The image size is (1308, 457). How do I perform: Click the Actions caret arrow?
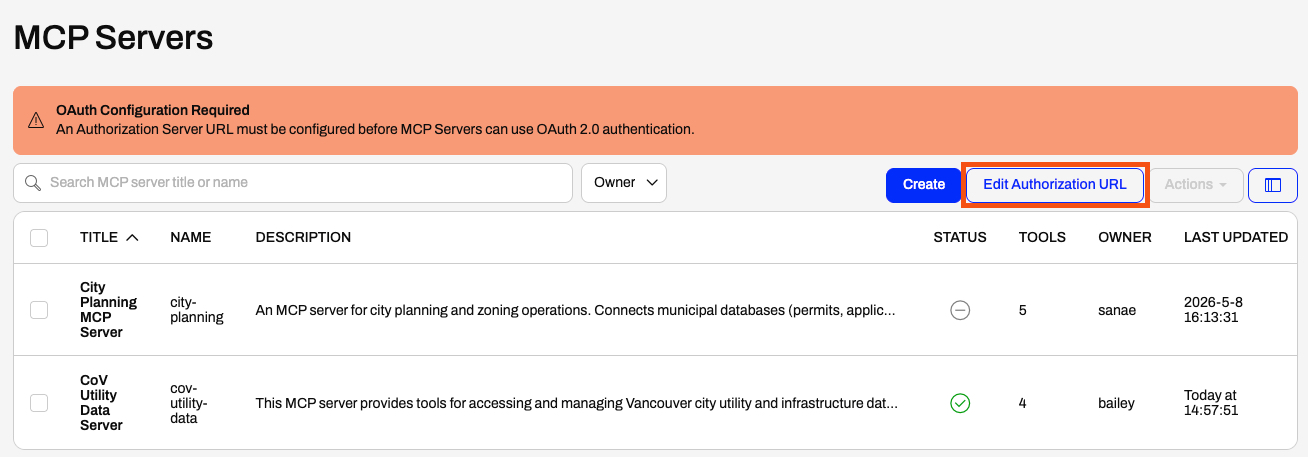tap(1222, 185)
